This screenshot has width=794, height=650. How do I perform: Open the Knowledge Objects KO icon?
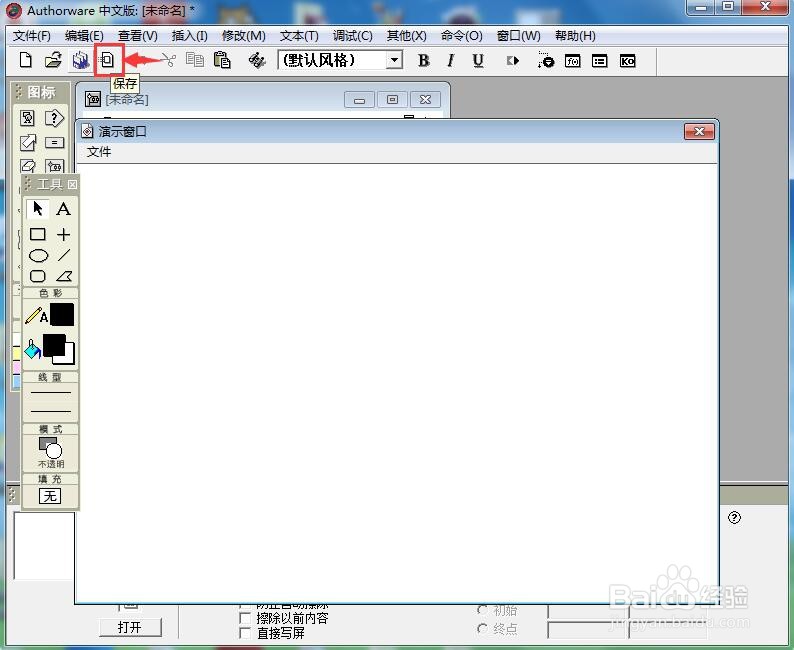coord(627,61)
